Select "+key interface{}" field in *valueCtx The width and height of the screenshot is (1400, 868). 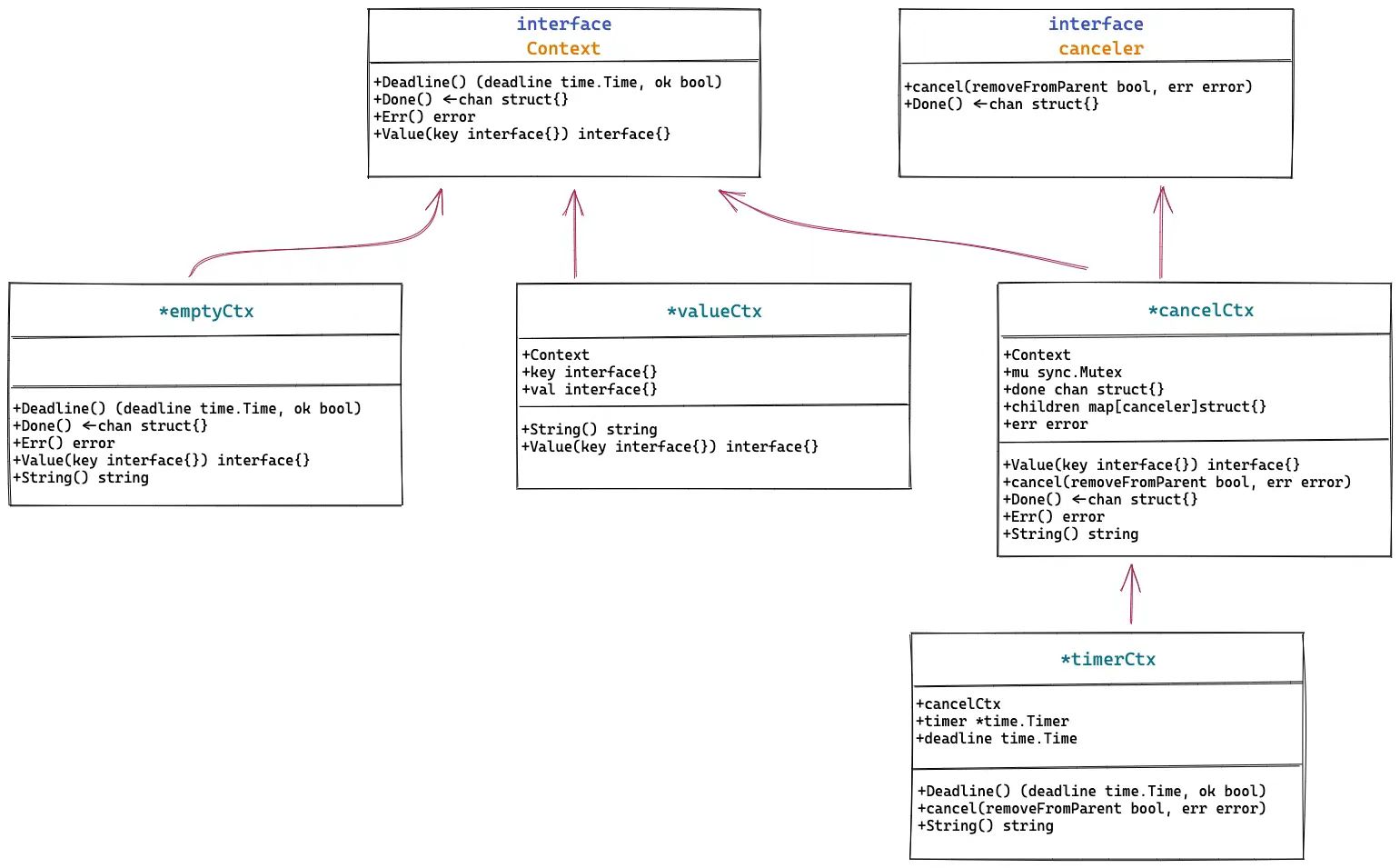click(590, 372)
